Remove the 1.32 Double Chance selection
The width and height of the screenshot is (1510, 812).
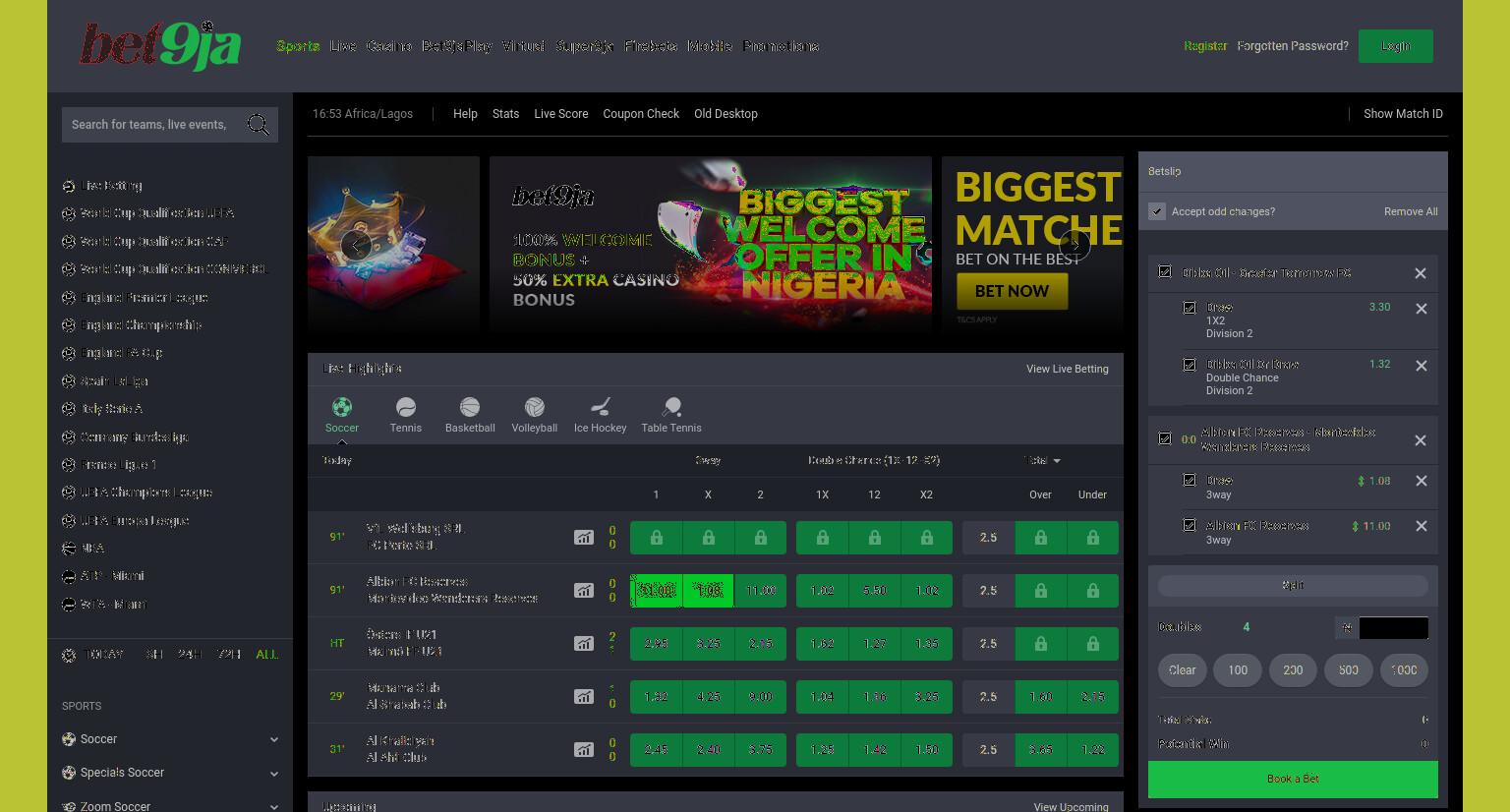1421,366
